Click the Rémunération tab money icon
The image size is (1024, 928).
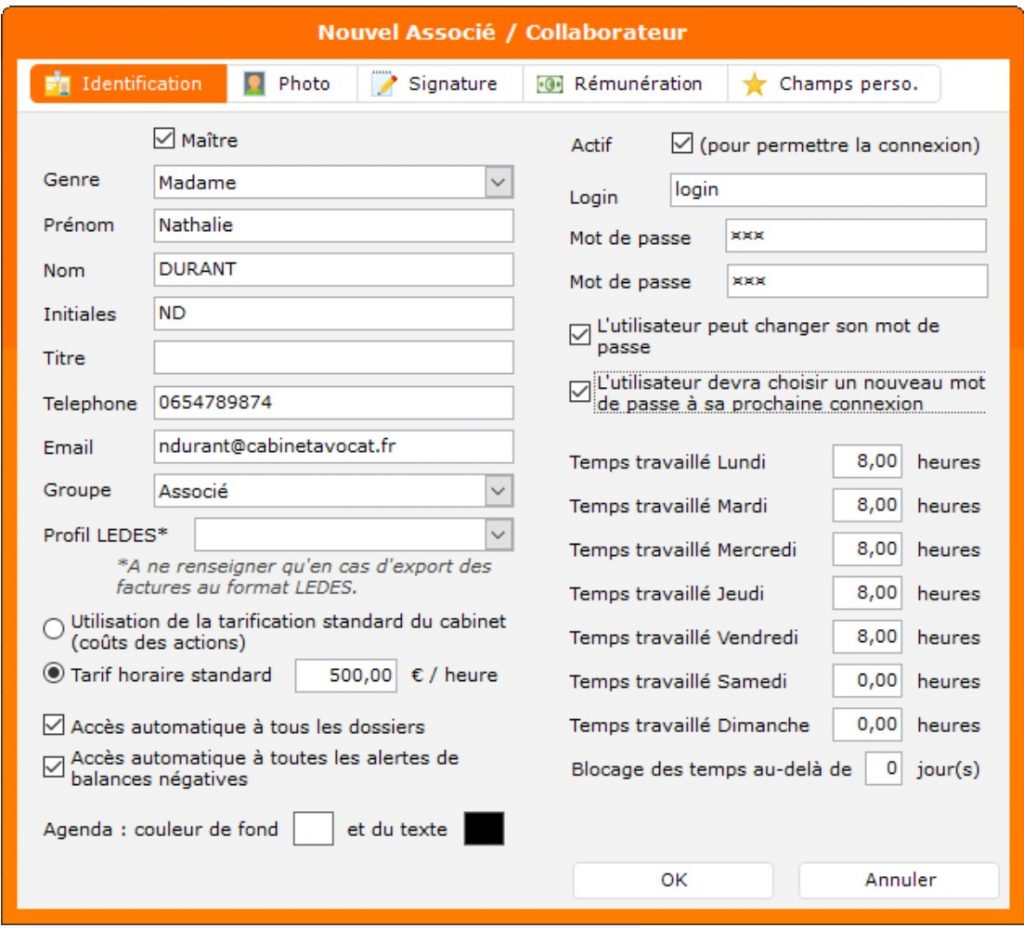tap(549, 84)
